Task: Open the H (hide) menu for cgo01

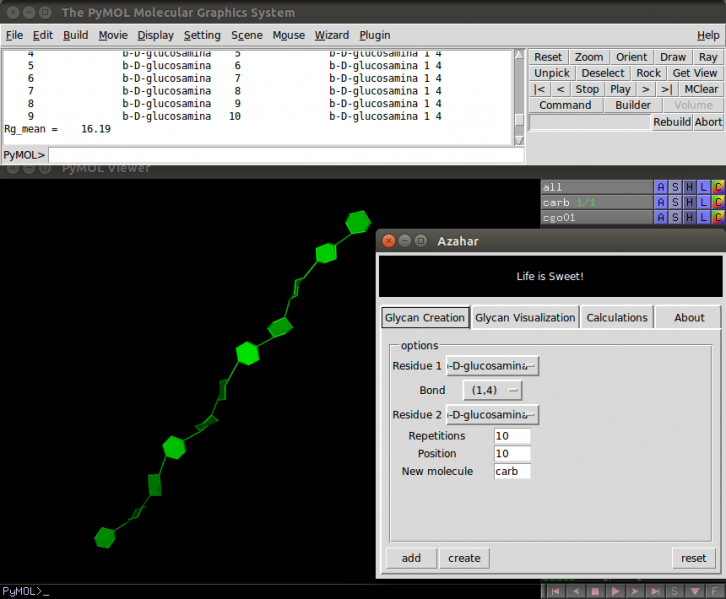Action: point(689,217)
